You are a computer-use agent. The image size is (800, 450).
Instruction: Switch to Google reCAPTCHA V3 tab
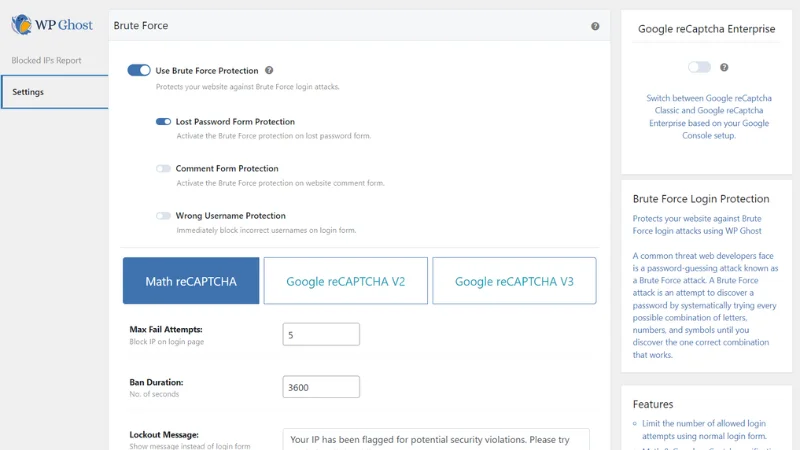(514, 281)
